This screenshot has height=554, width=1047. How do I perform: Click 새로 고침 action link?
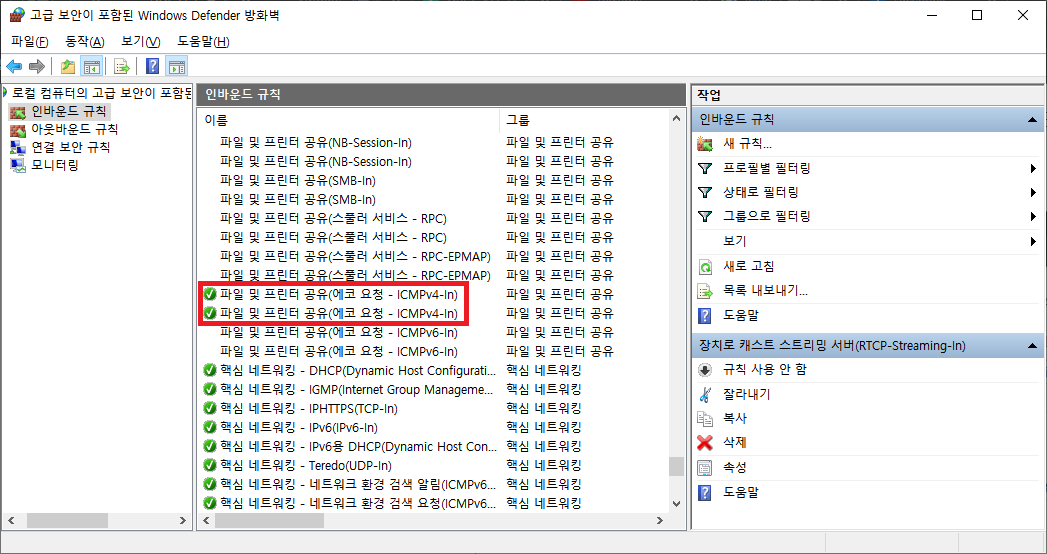tap(749, 267)
